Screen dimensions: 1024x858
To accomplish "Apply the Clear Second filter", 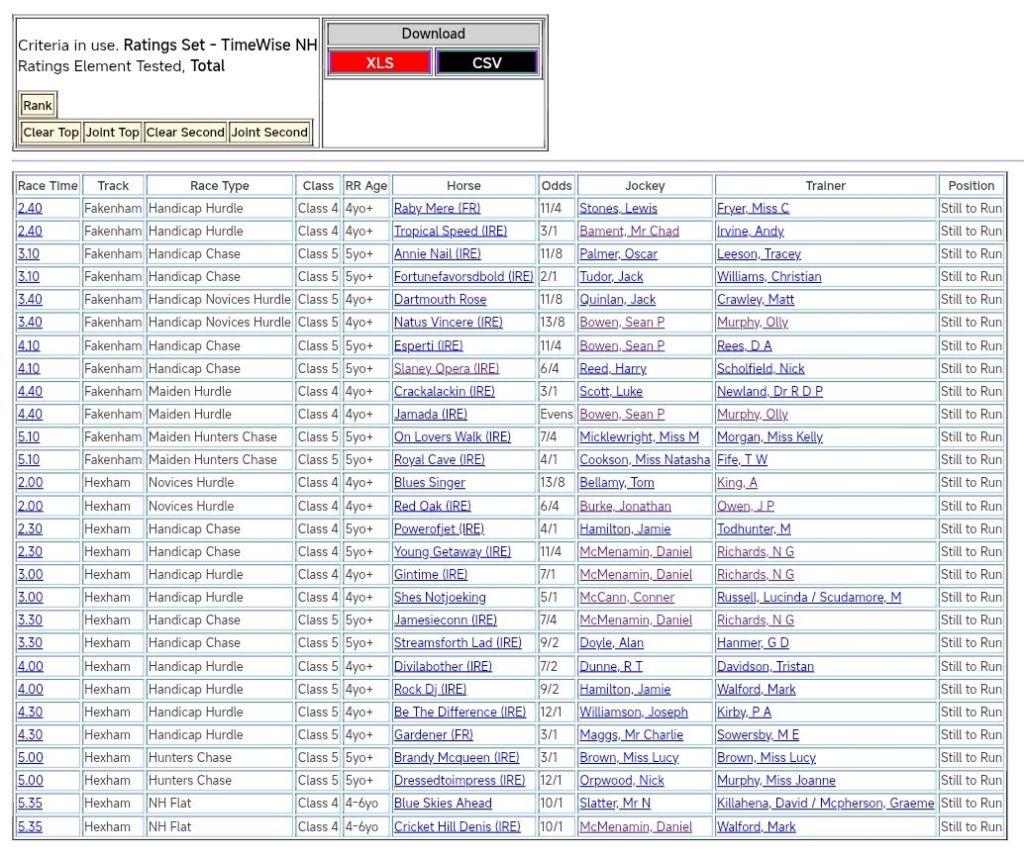I will [x=186, y=132].
